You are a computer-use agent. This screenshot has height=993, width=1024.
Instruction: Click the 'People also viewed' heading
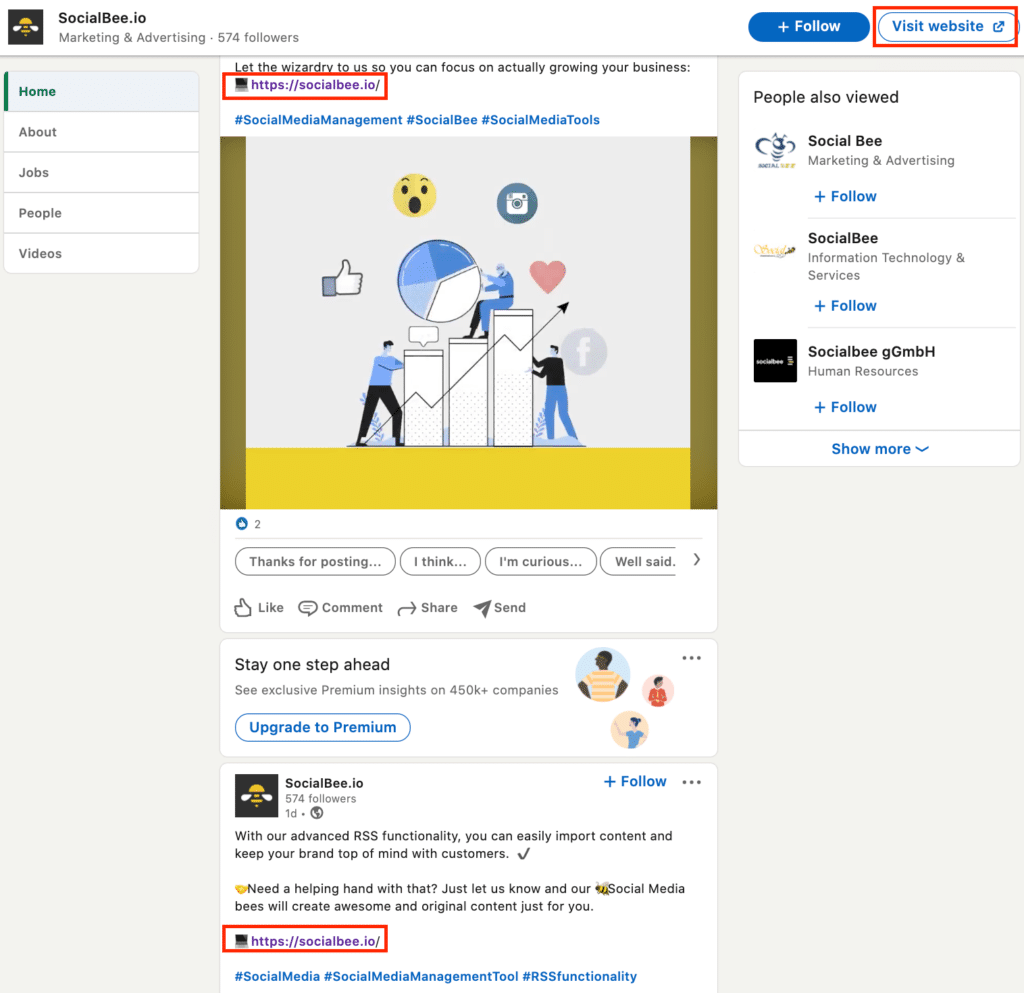[825, 97]
